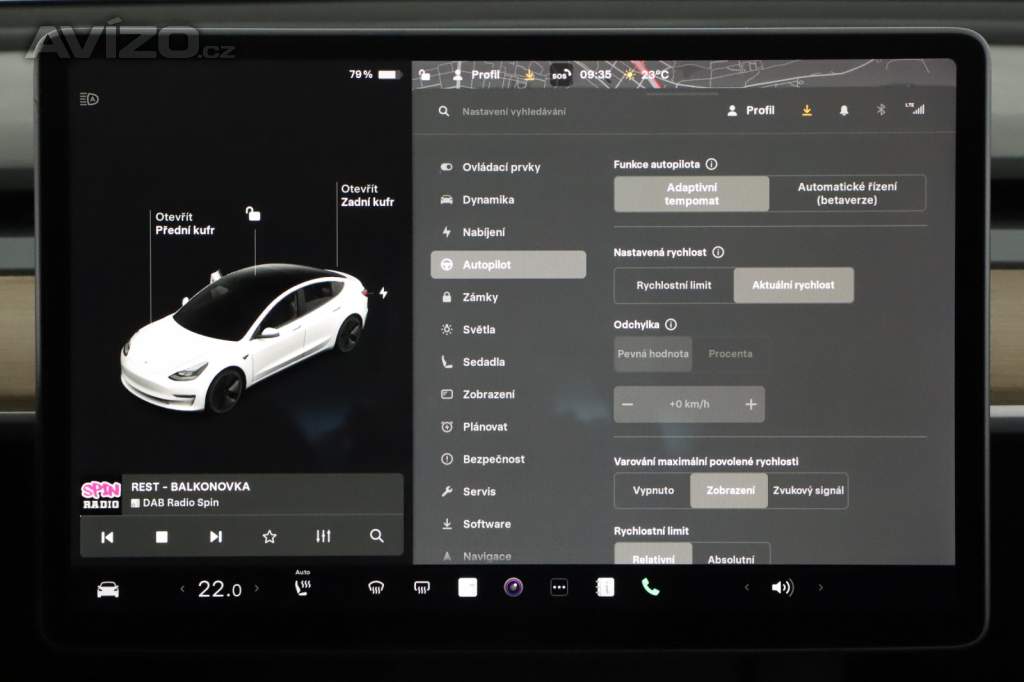The image size is (1024, 682).
Task: Decrease volume with left chevron
Action: click(746, 588)
